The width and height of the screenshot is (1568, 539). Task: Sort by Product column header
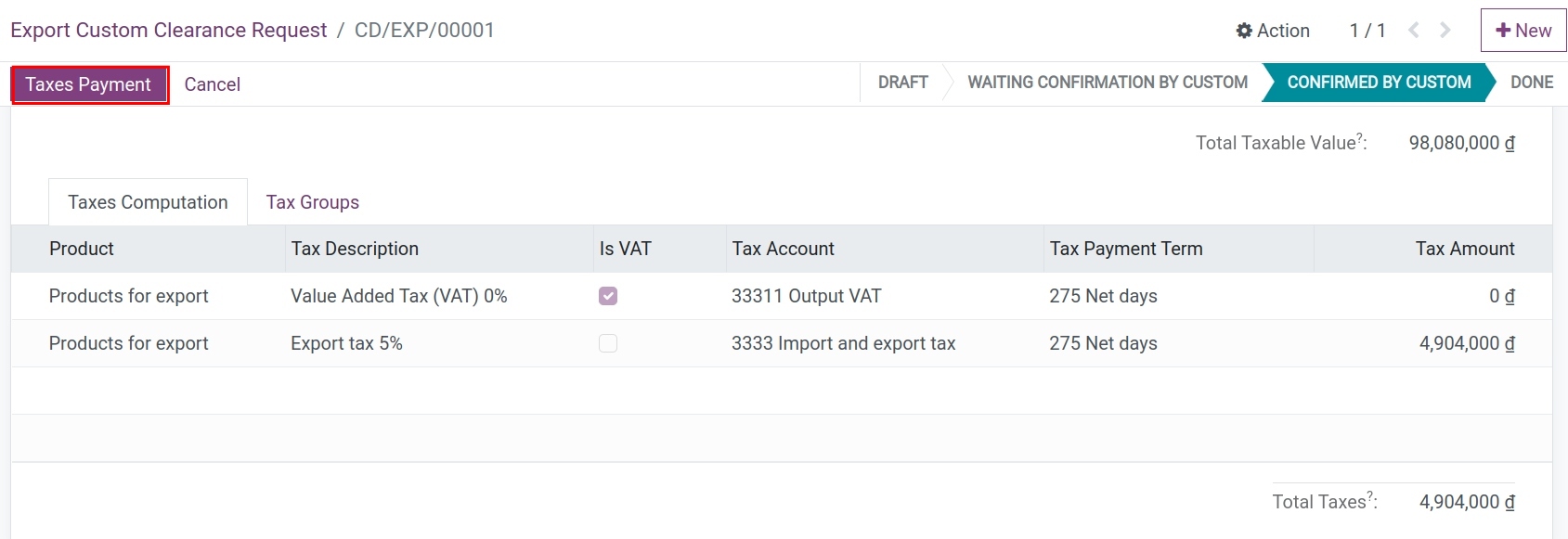click(149, 249)
